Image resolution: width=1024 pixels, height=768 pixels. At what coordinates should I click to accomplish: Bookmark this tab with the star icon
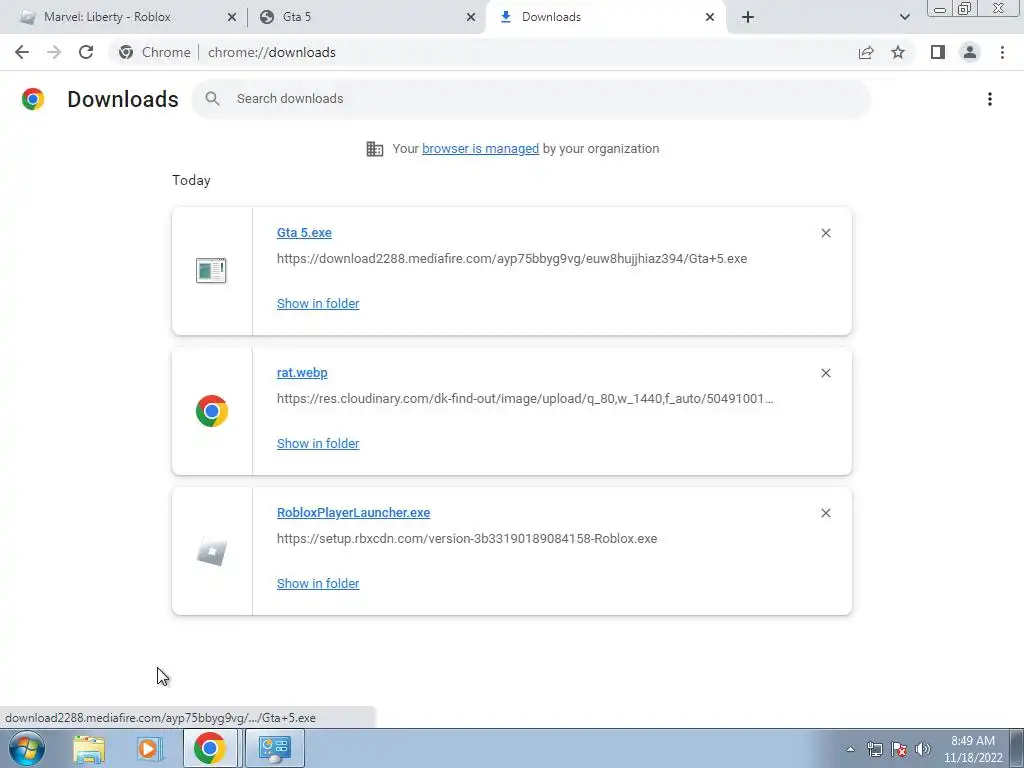point(898,52)
